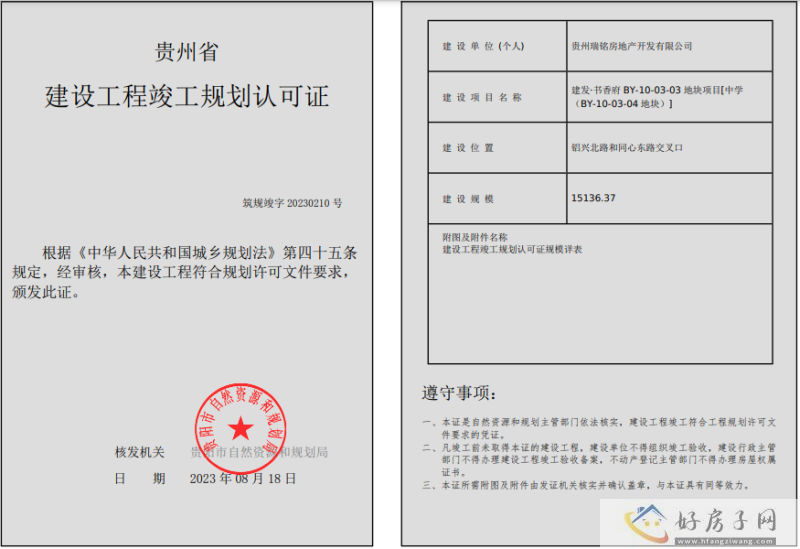Select the date 2023 年 08 月 18 日
The width and height of the screenshot is (800, 549).
tap(243, 479)
